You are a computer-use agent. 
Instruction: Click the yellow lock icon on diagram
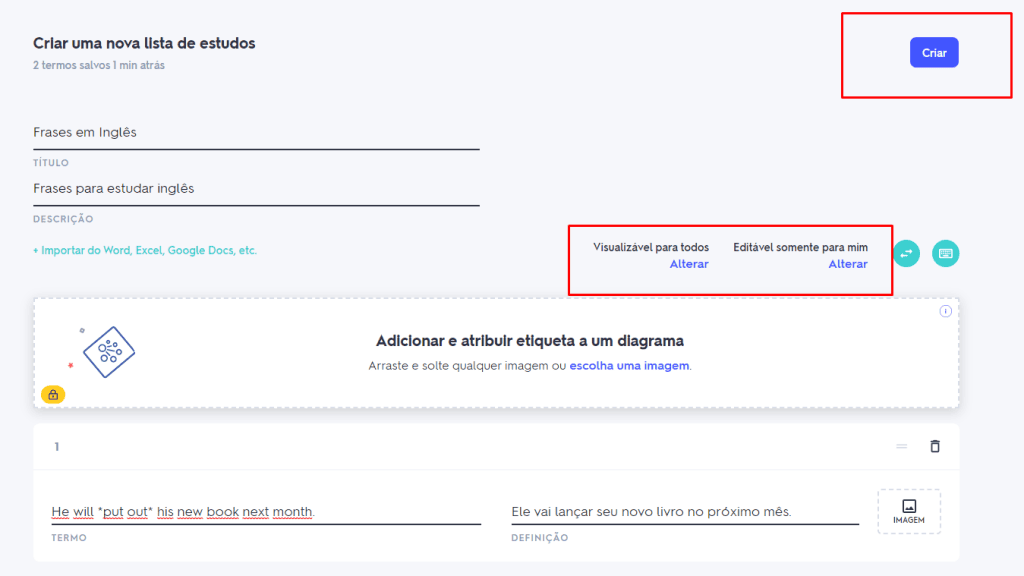[x=53, y=394]
